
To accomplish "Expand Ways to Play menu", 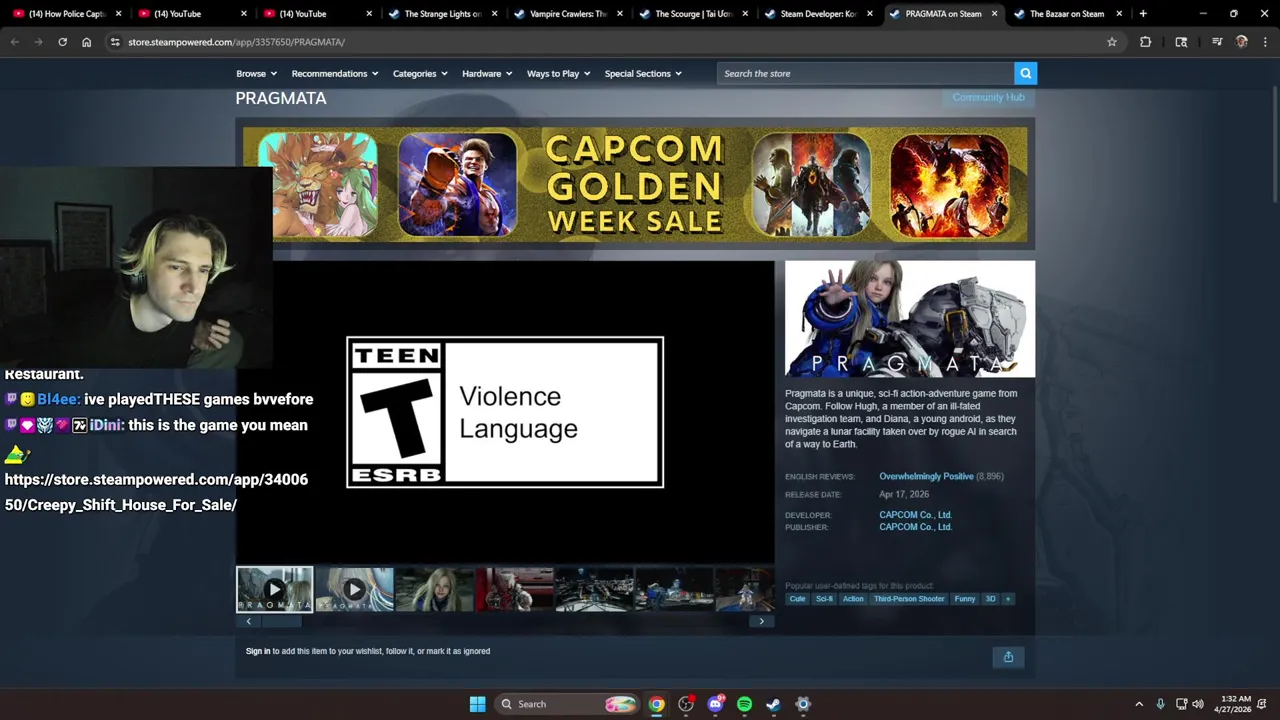I will pos(559,73).
